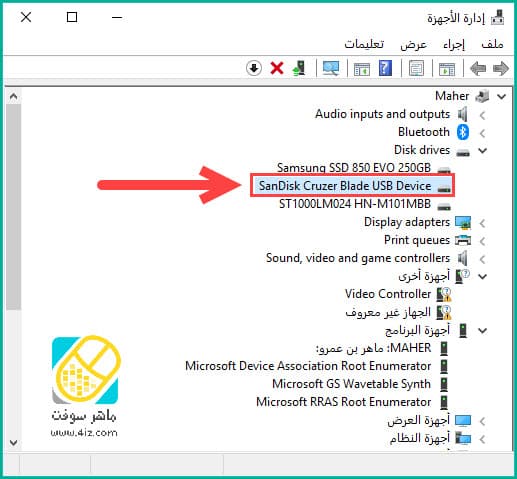The height and width of the screenshot is (479, 517).
Task: Click the أجهزة النظام system devices icon
Action: [463, 439]
